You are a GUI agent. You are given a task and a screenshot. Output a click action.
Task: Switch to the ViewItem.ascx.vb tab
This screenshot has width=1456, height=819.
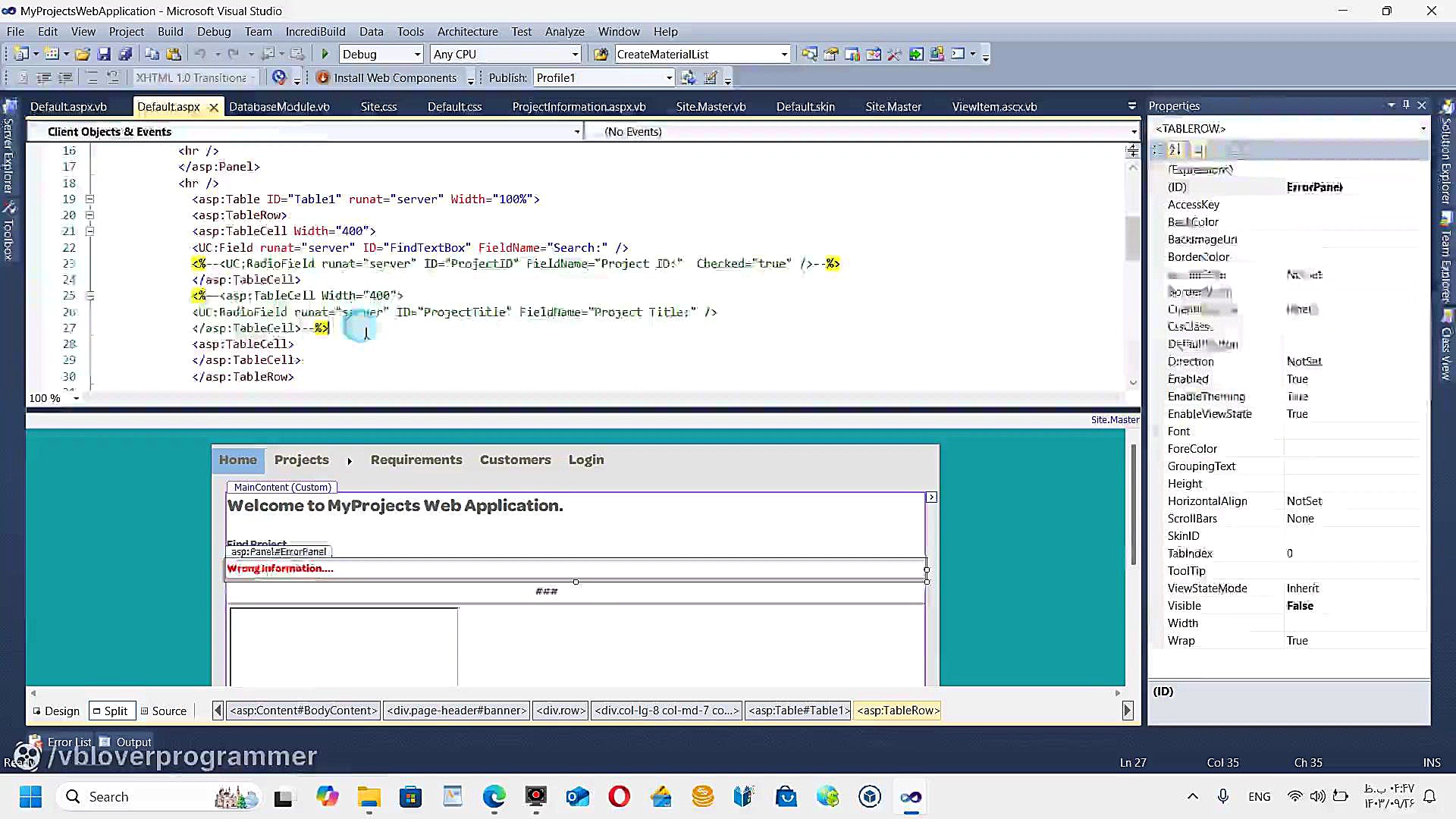pos(994,106)
